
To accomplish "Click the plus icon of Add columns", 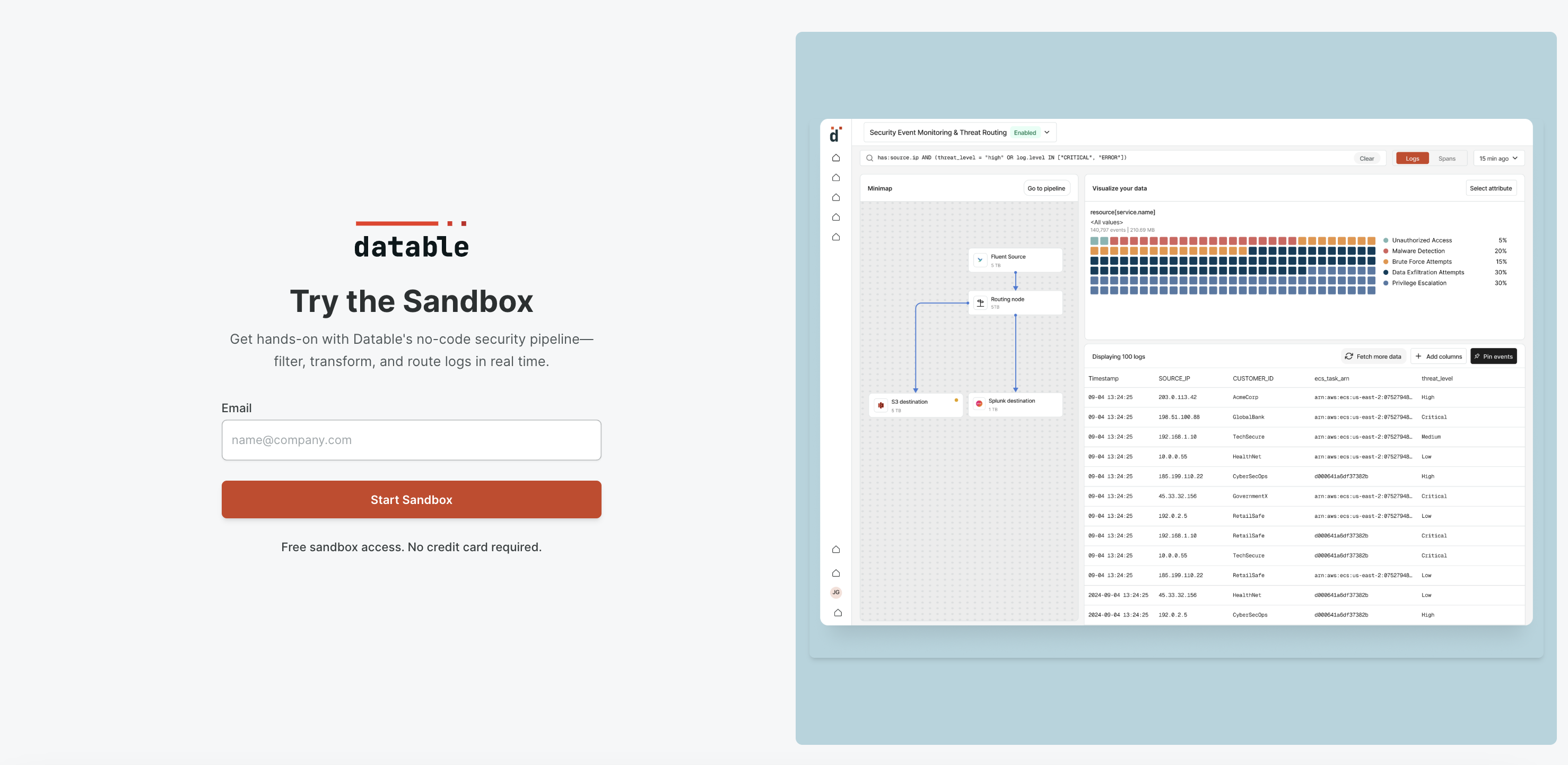I will pos(1418,356).
